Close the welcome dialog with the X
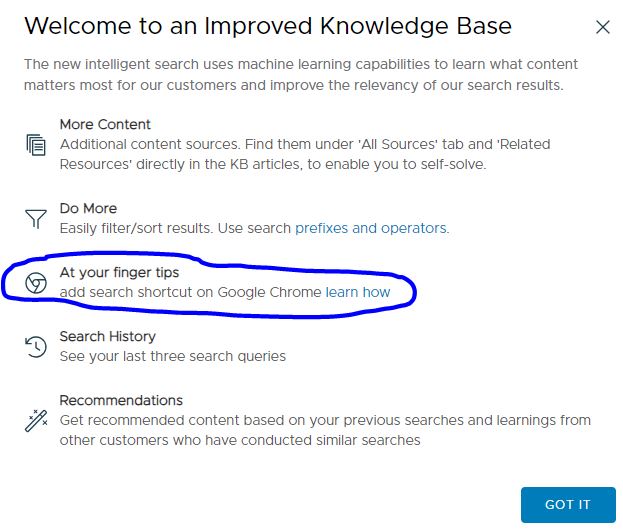The width and height of the screenshot is (623, 531). coord(603,27)
